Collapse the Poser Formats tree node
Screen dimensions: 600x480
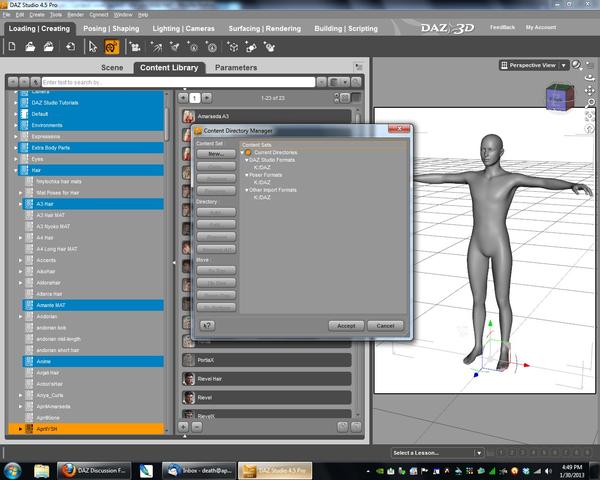(x=247, y=174)
